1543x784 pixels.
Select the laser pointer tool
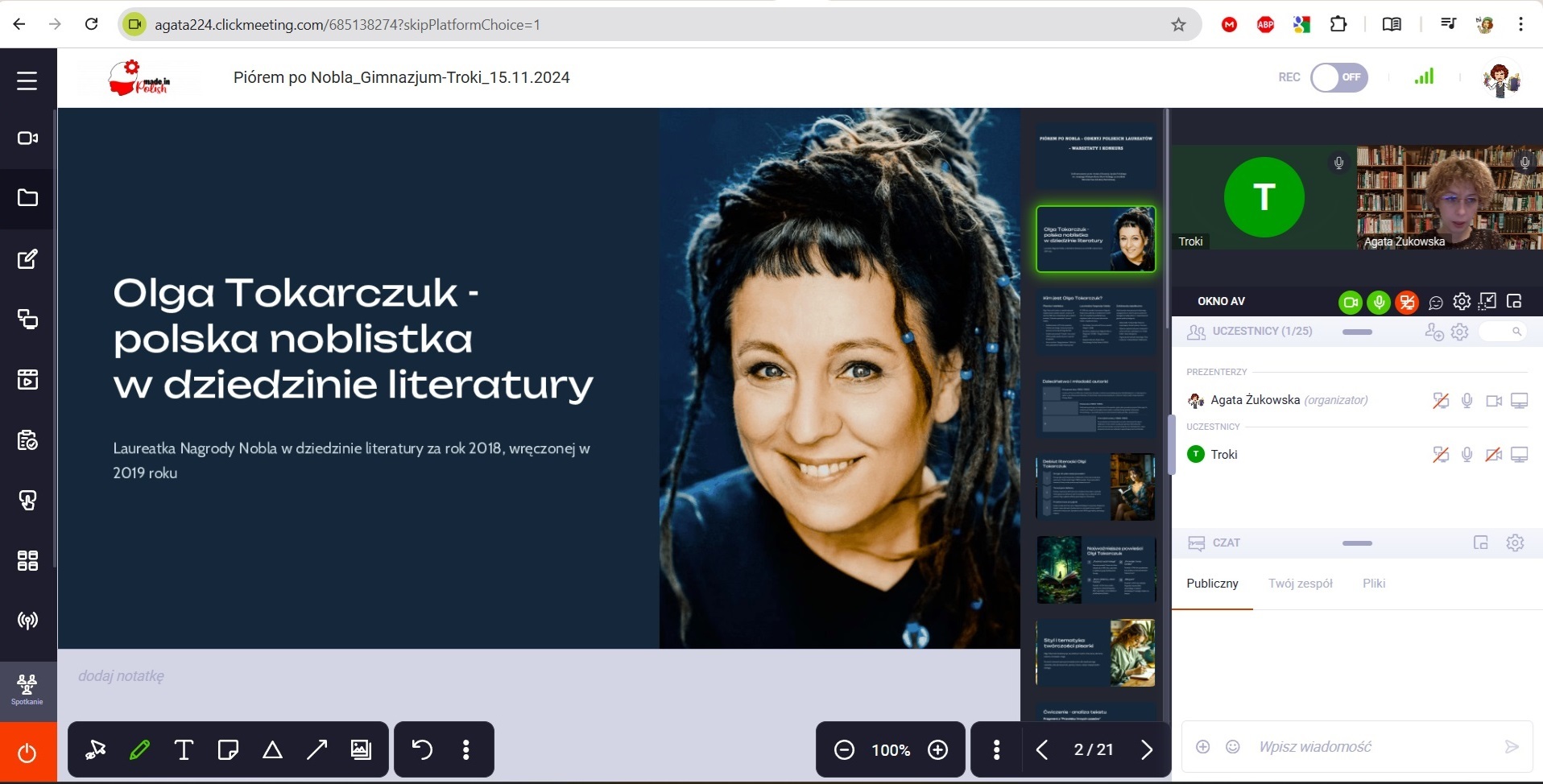96,750
